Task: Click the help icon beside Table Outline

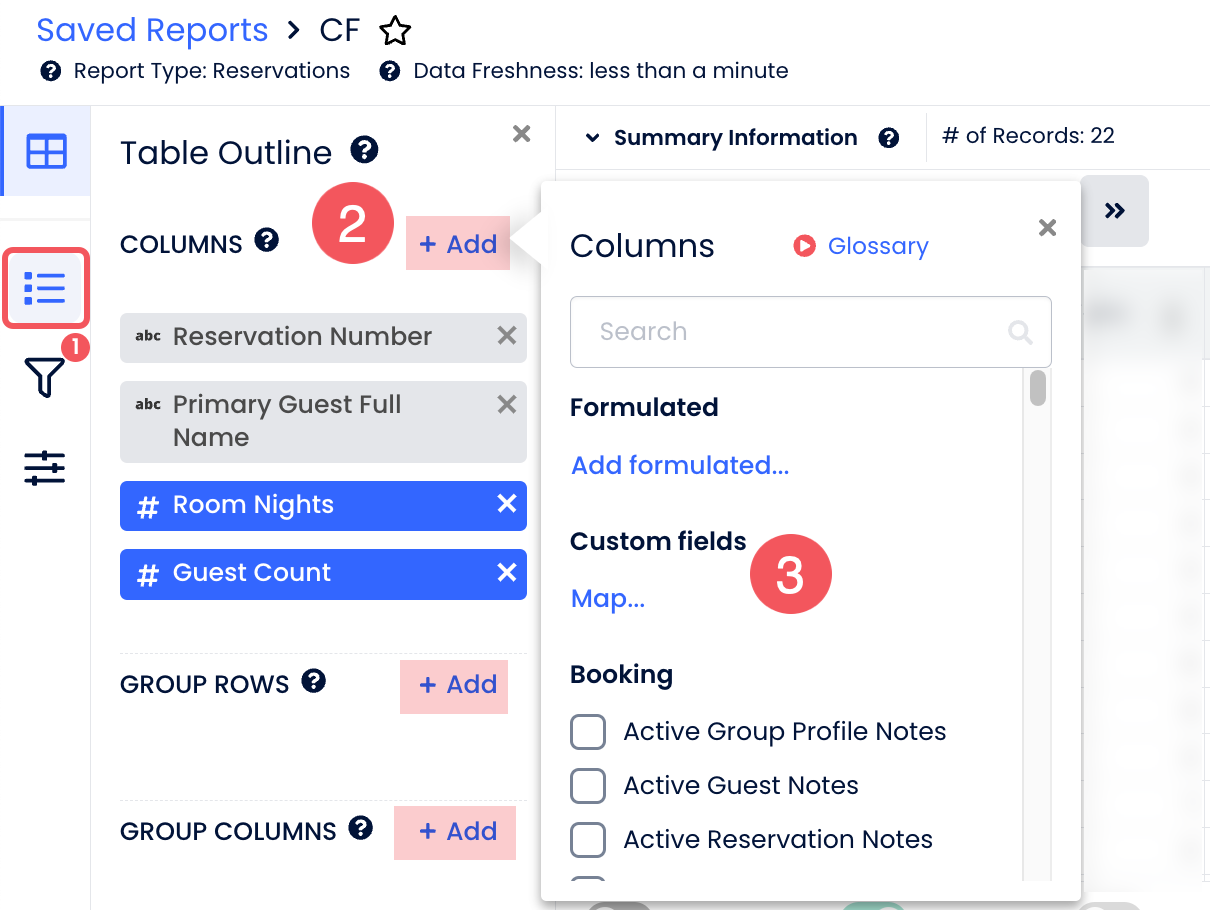Action: (364, 151)
